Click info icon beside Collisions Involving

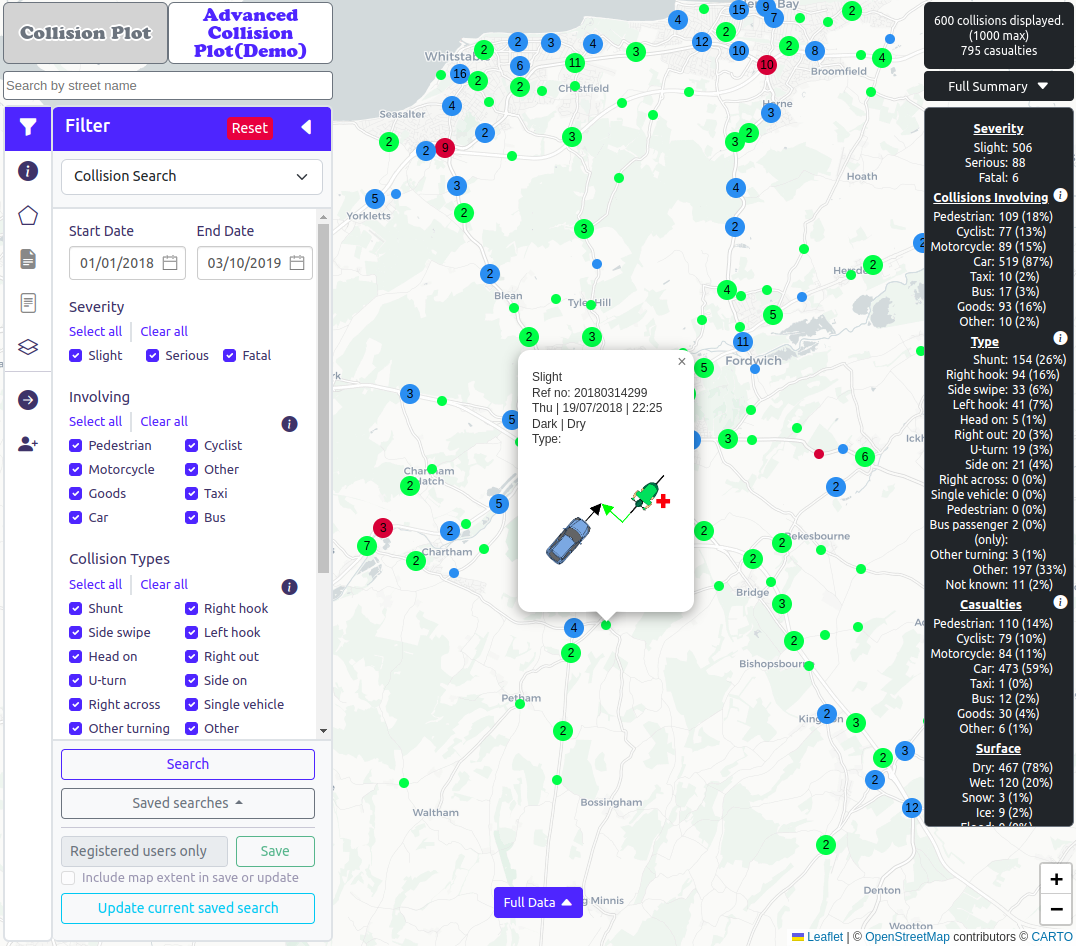click(1060, 196)
